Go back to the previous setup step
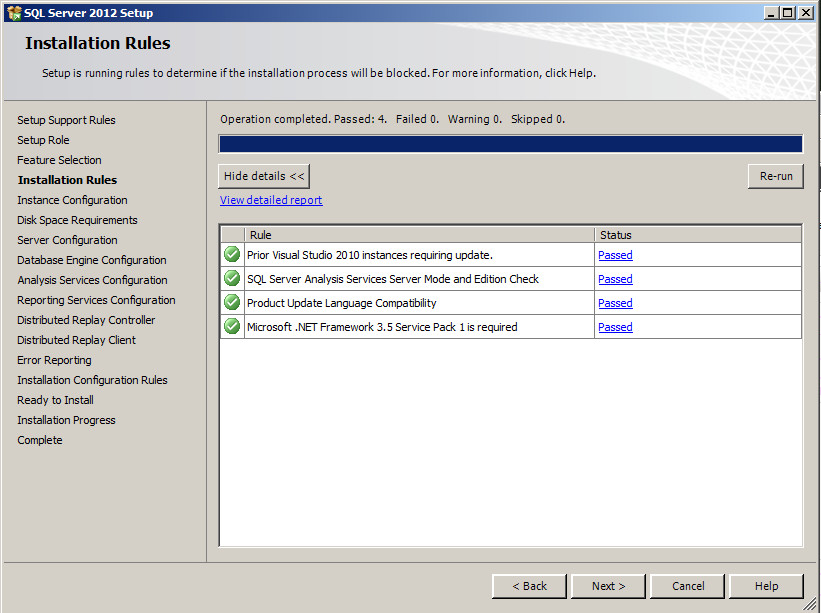821x613 pixels. tap(529, 586)
